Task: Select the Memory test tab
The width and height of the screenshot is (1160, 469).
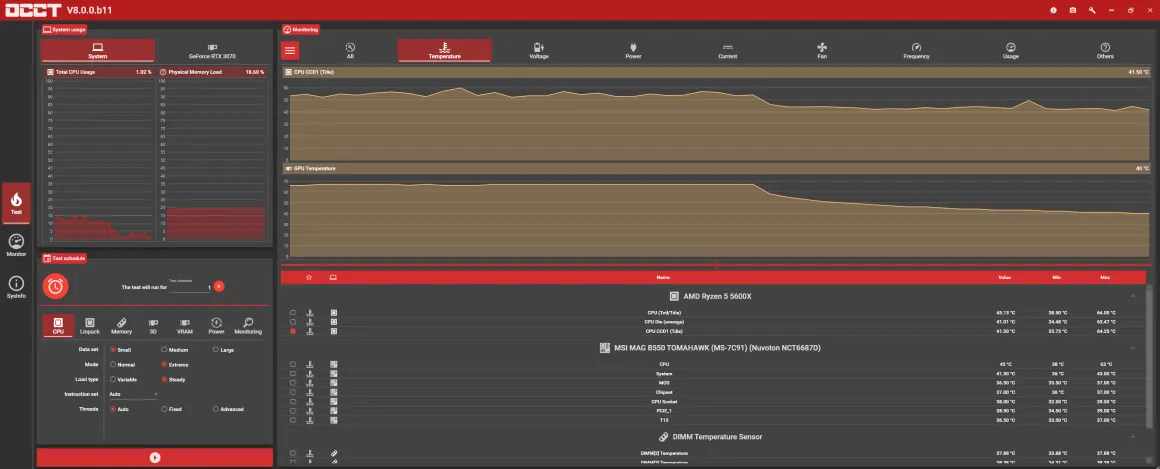Action: 121,326
